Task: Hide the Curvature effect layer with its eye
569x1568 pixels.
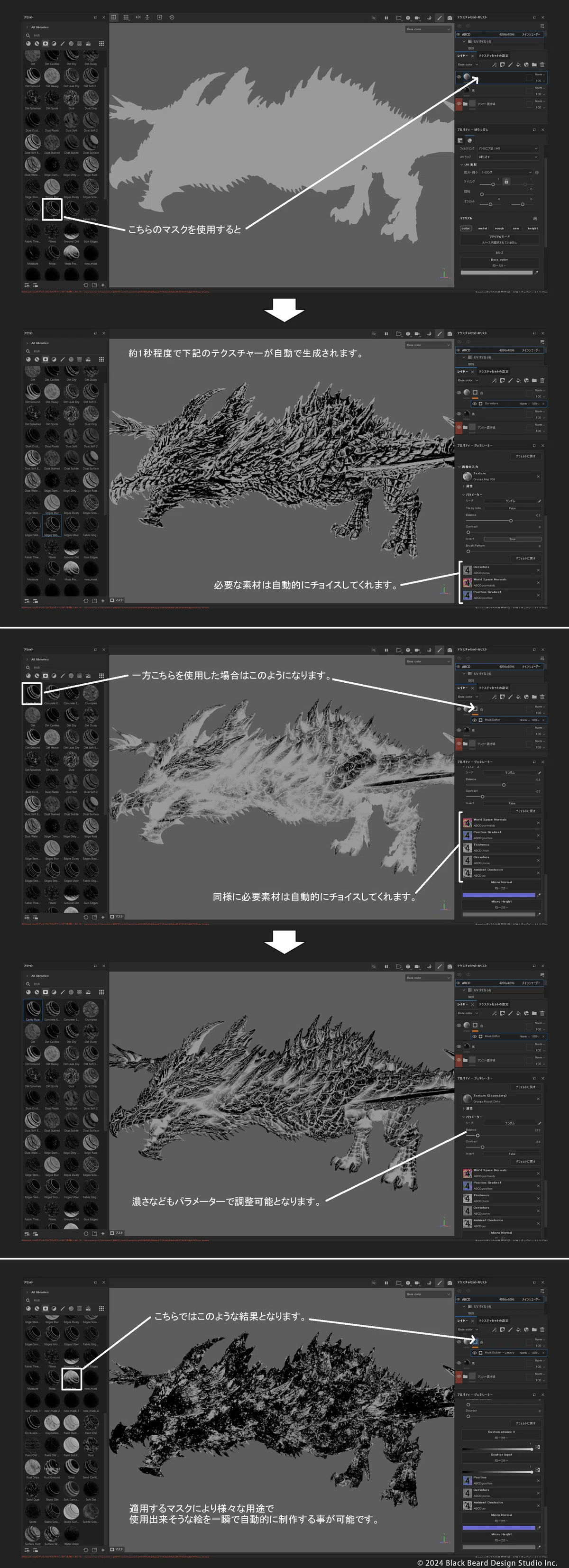Action: click(x=475, y=403)
